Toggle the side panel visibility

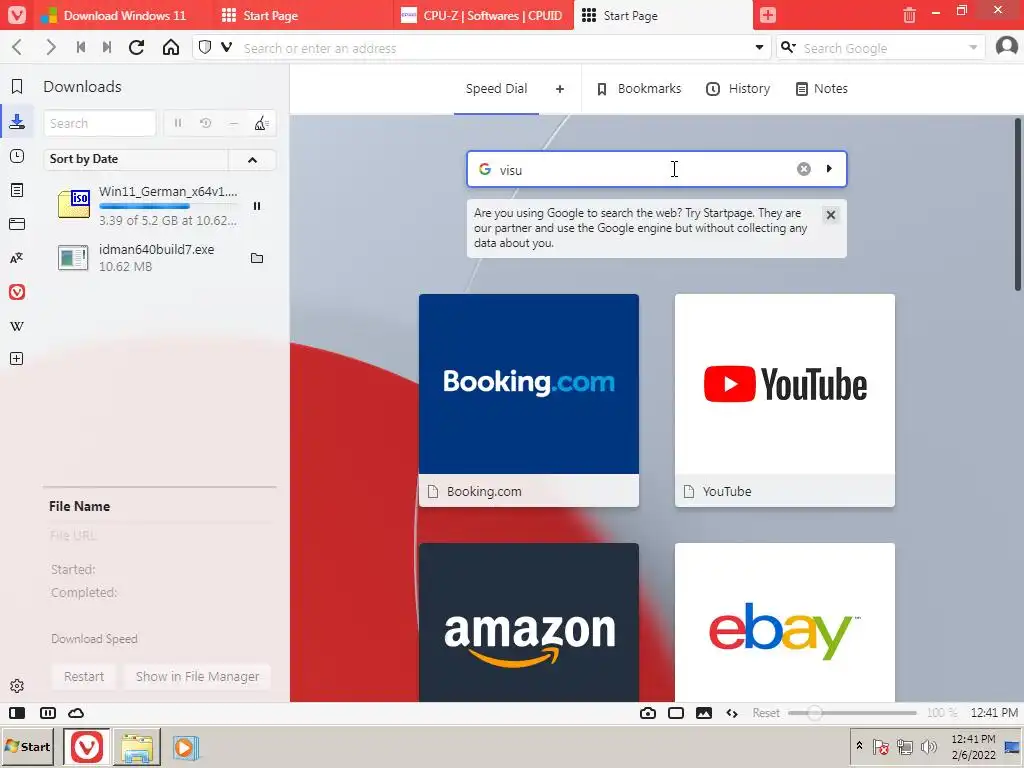(17, 713)
